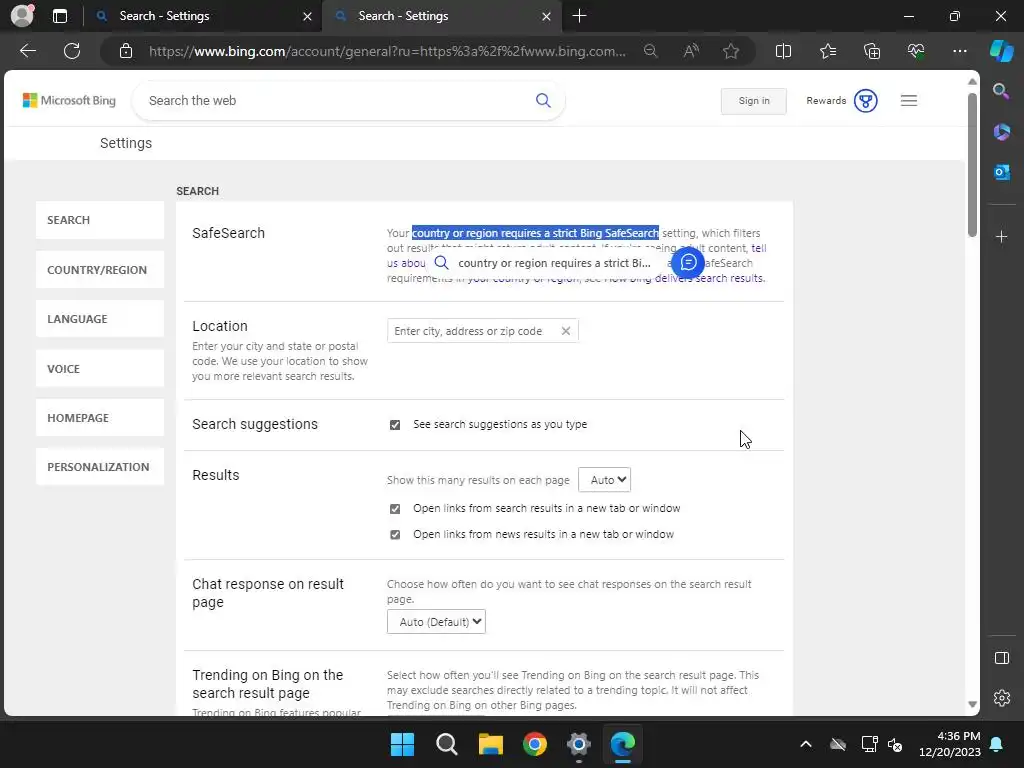Open Outlook in the sidebar
The width and height of the screenshot is (1024, 768).
[1001, 172]
